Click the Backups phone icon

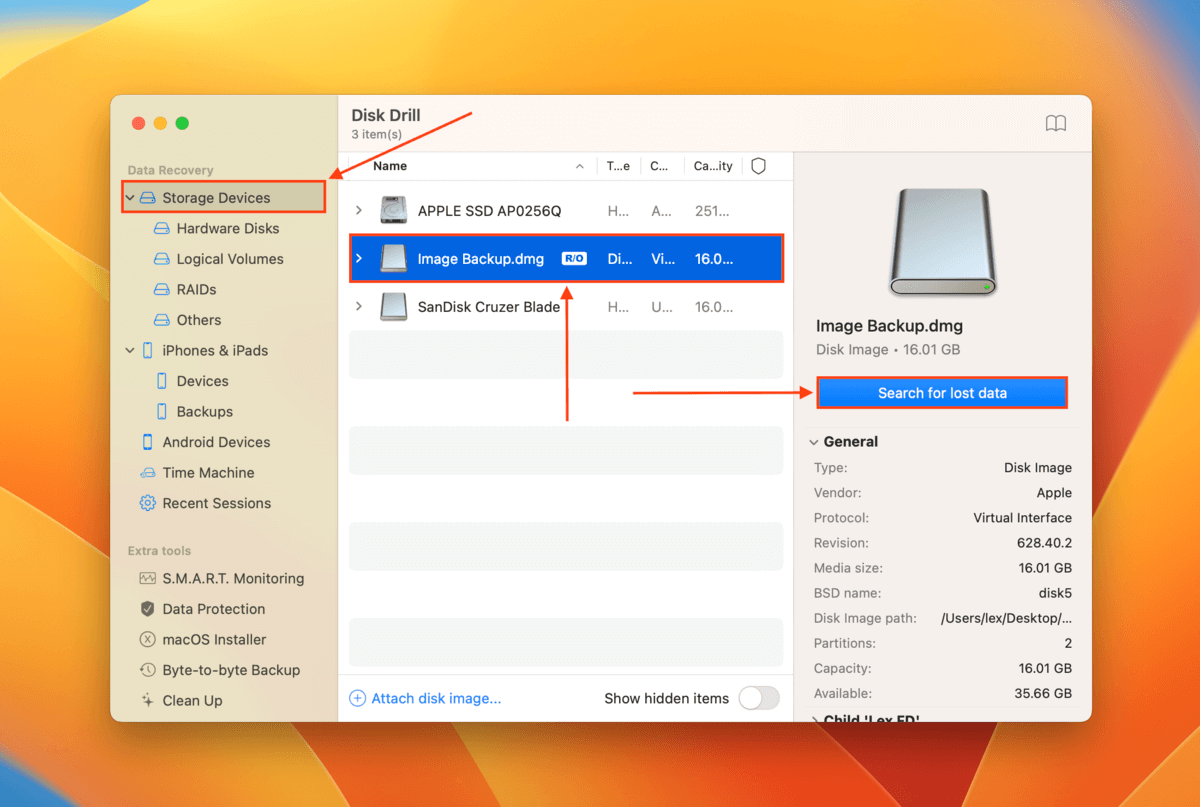click(162, 411)
